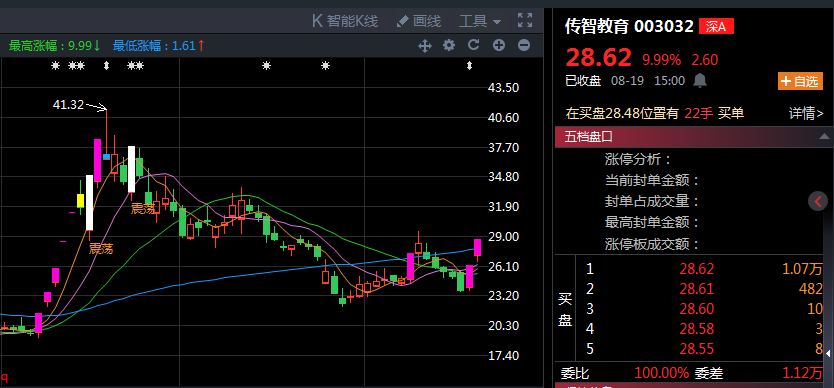The height and width of the screenshot is (388, 834).
Task: Add stock via +自选 button
Action: pos(800,81)
